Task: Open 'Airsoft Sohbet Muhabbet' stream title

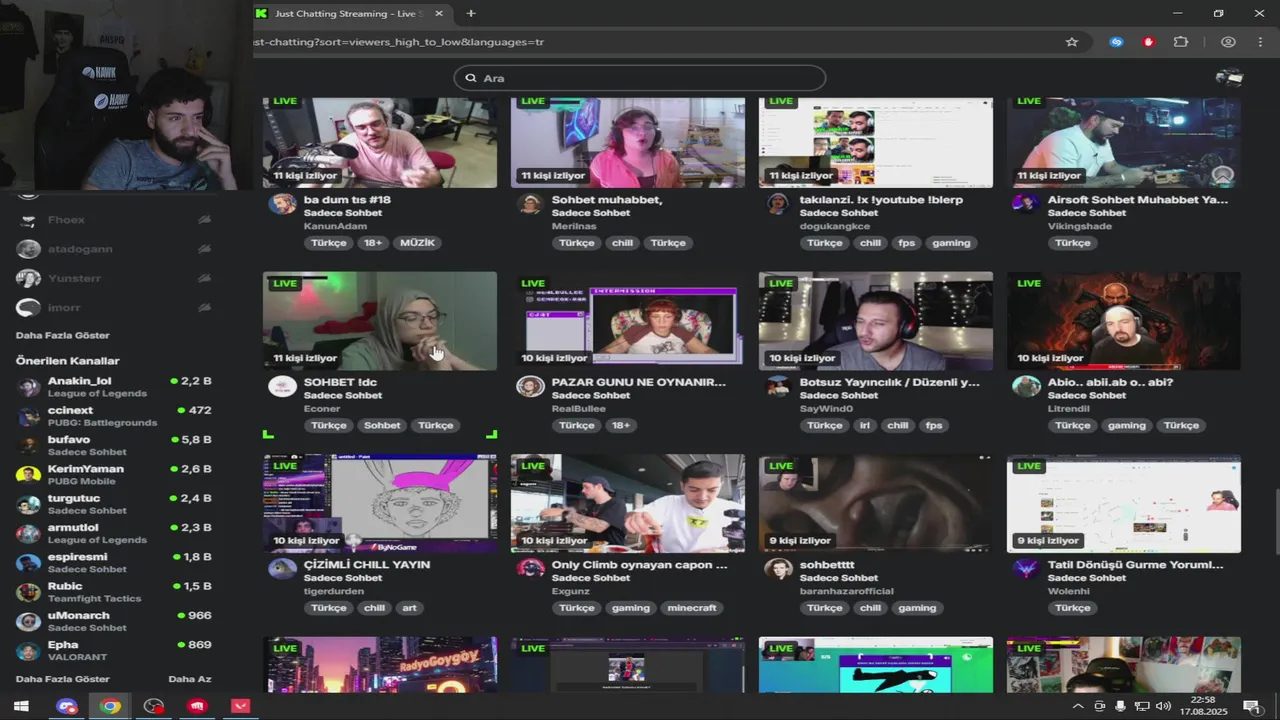Action: point(1138,200)
